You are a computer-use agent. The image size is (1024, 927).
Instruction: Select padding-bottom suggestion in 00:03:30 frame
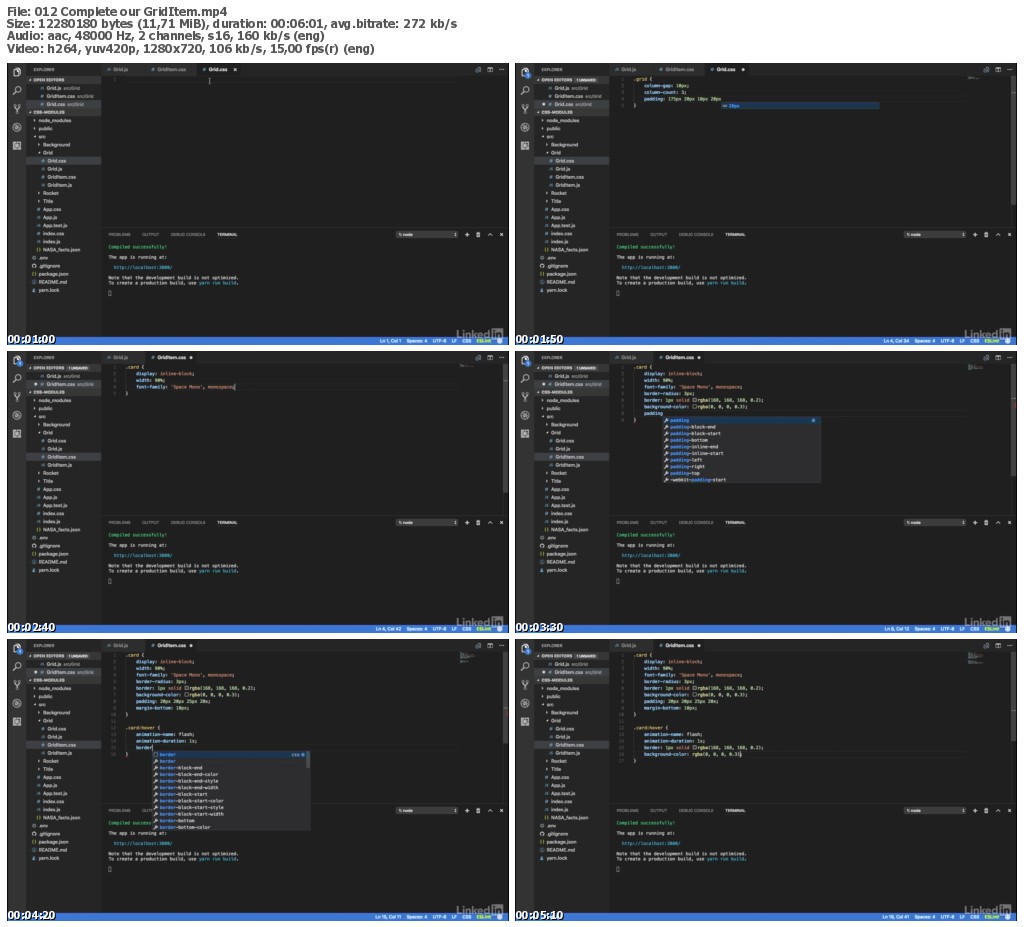tap(741, 440)
